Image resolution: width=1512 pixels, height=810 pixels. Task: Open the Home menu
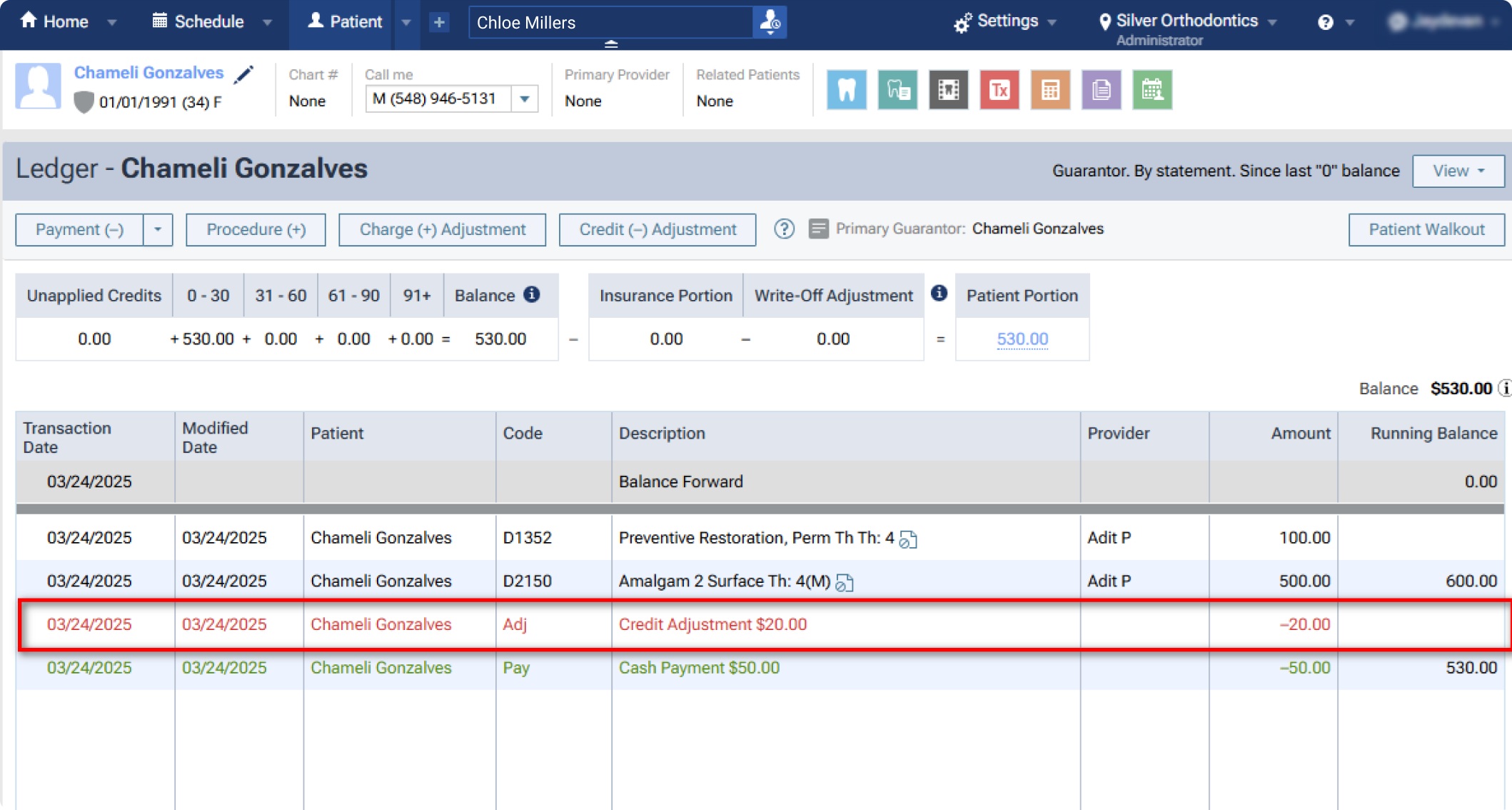(x=54, y=21)
